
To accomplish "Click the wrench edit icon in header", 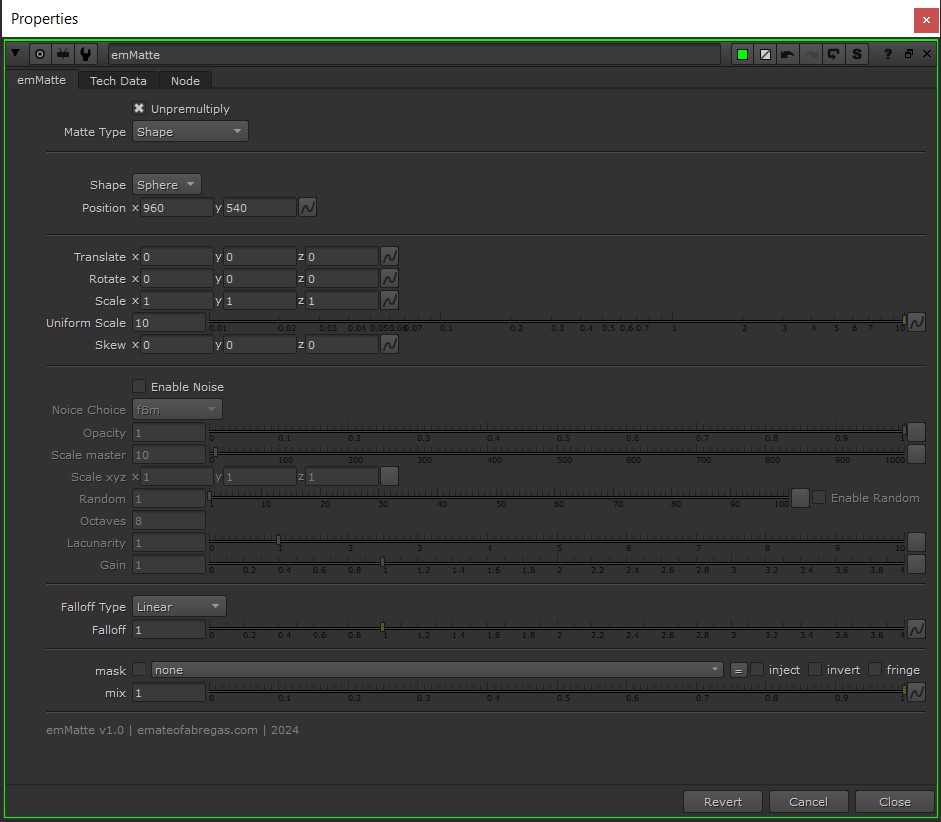I will [x=85, y=54].
